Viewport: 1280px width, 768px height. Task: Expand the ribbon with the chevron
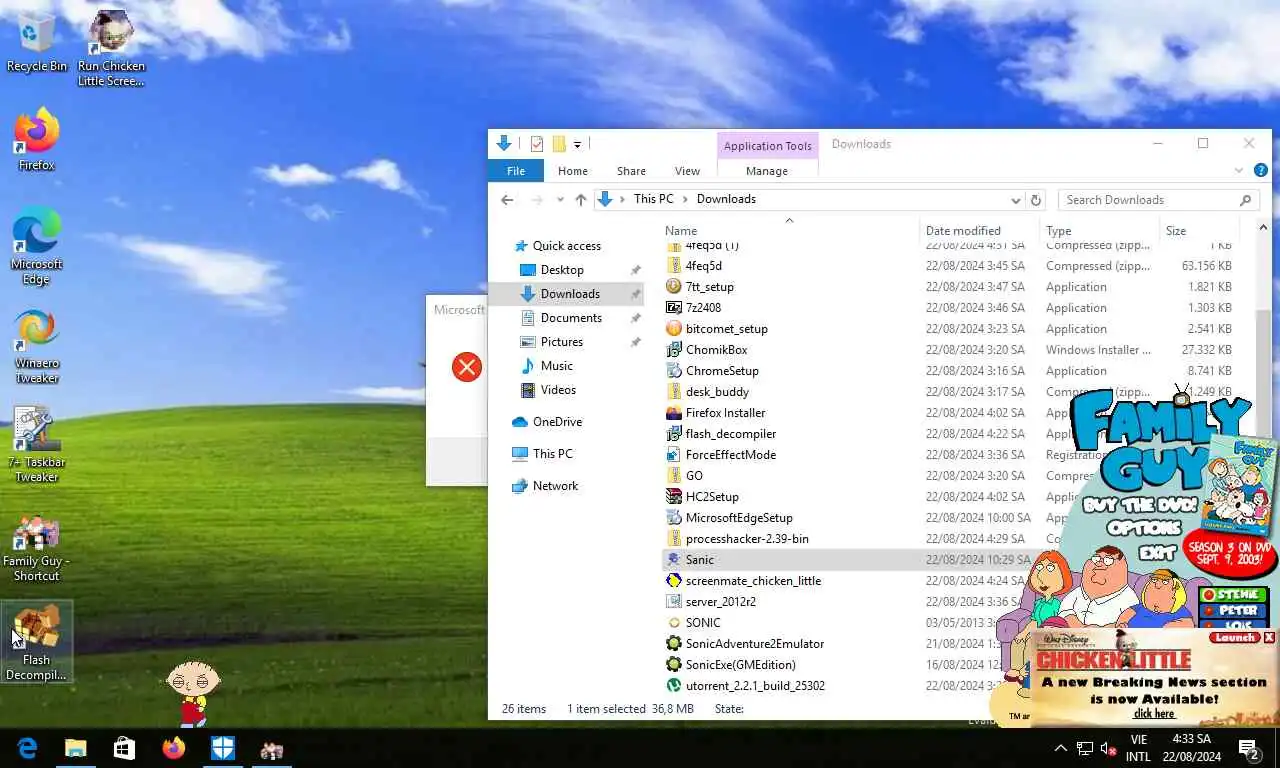(x=1239, y=171)
